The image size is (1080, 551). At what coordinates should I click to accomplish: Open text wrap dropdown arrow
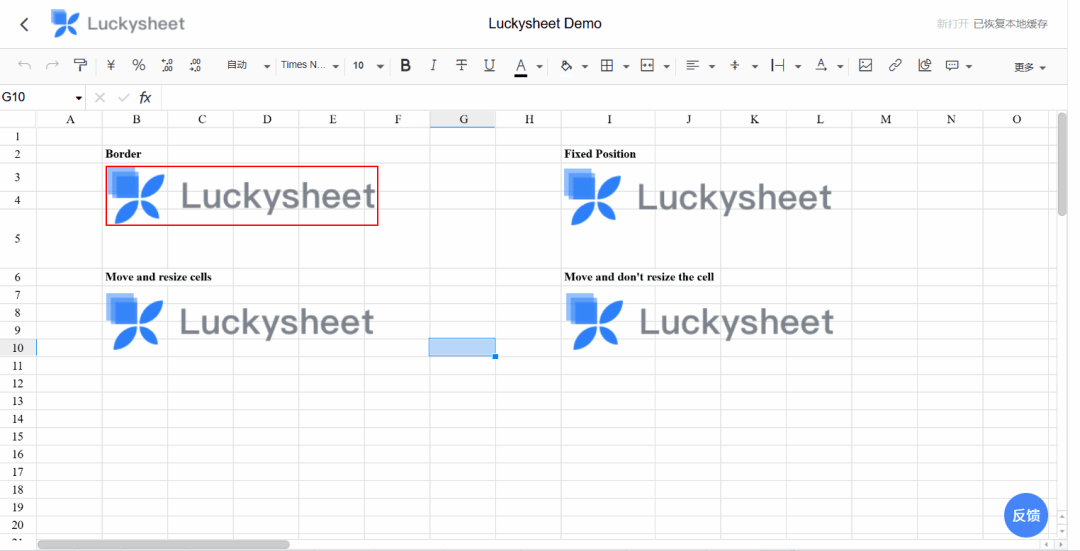click(x=798, y=67)
